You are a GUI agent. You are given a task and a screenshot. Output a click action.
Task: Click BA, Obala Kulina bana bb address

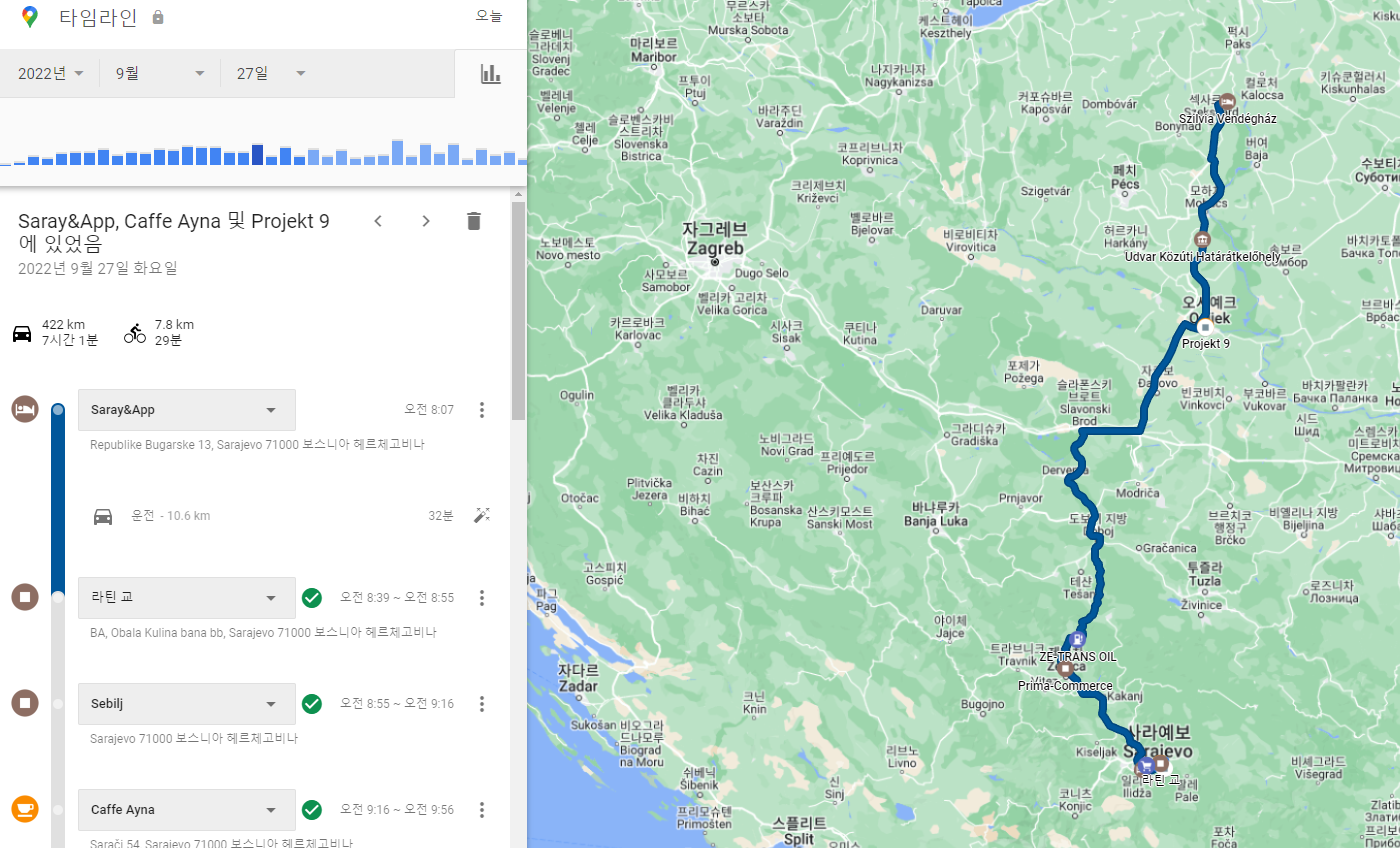coord(263,633)
